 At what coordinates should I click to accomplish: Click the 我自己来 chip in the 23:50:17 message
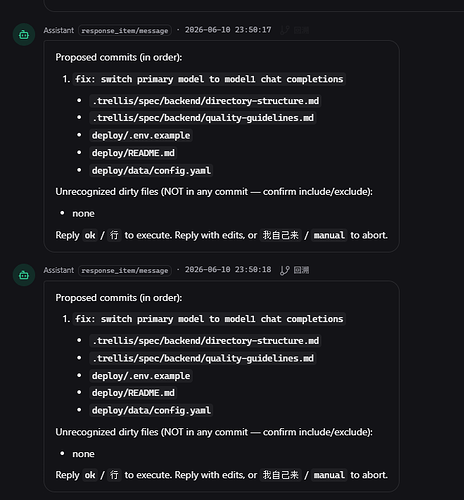[280, 235]
